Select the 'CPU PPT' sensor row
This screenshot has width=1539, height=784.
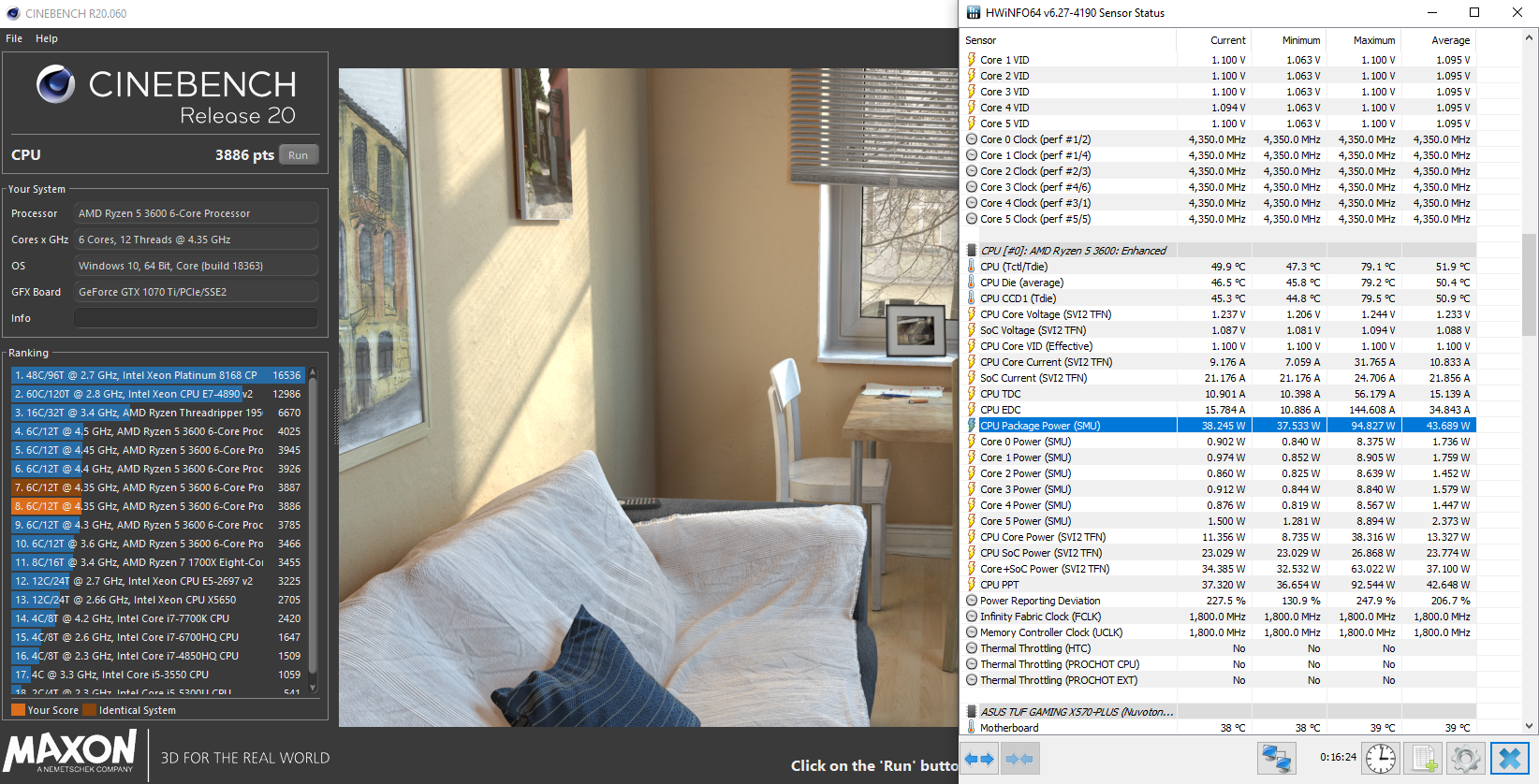pos(1219,585)
